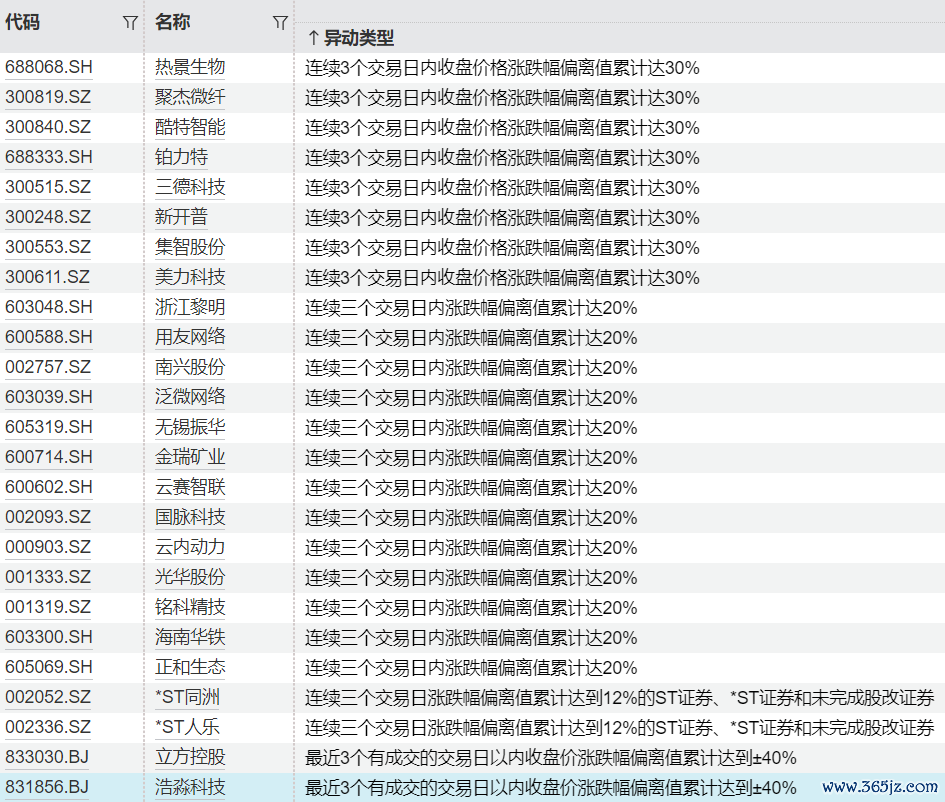The image size is (945, 802).
Task: Open stock name 集智股份
Action: tap(190, 247)
